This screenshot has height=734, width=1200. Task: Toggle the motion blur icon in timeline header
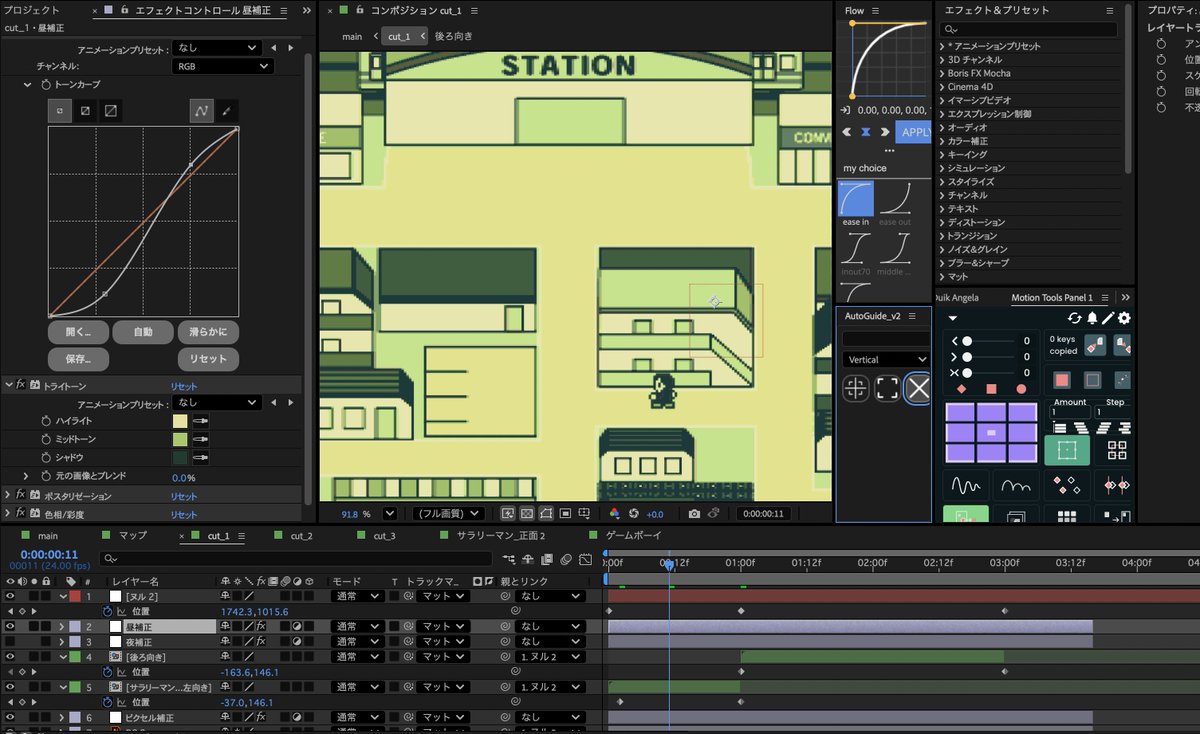click(566, 559)
